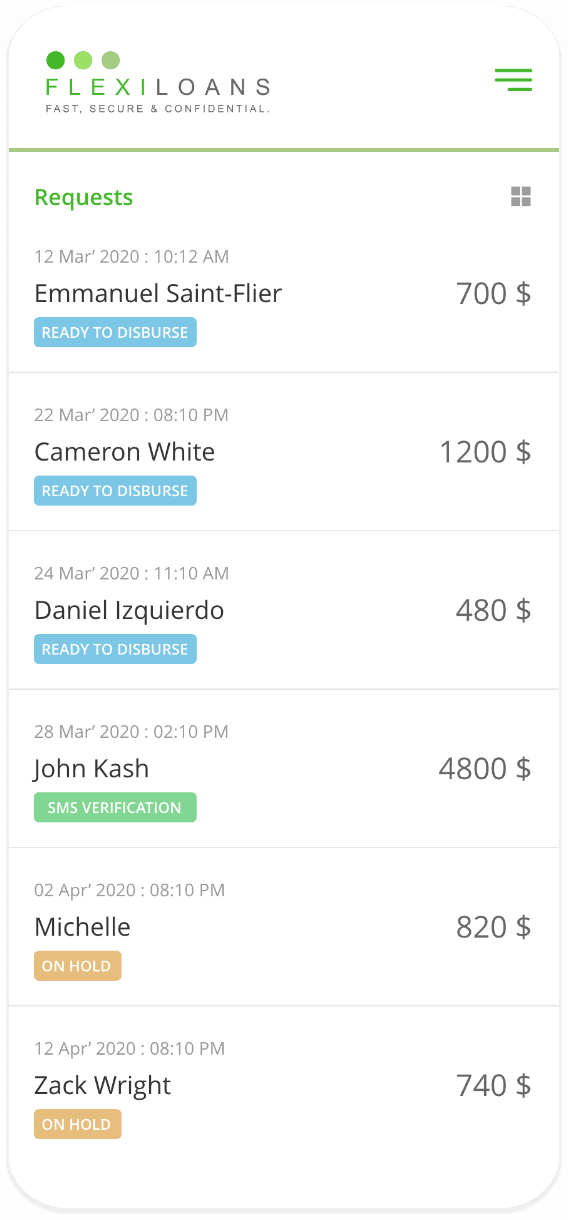Click SMS Verification badge for John Kash
The width and height of the screenshot is (568, 1220).
[x=115, y=808]
